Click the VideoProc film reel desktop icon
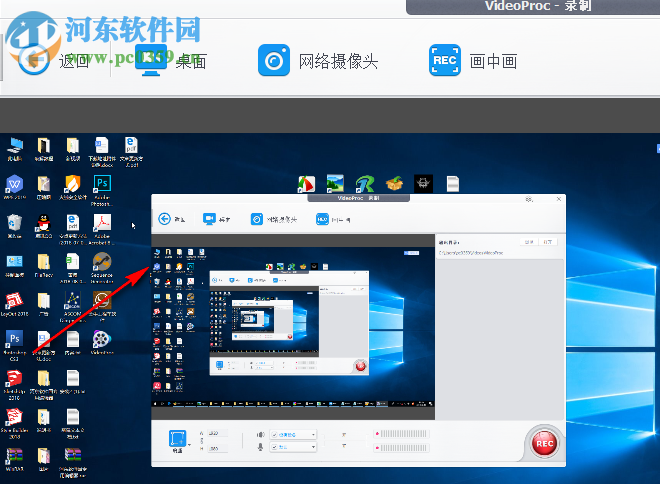660x484 pixels. (x=102, y=343)
